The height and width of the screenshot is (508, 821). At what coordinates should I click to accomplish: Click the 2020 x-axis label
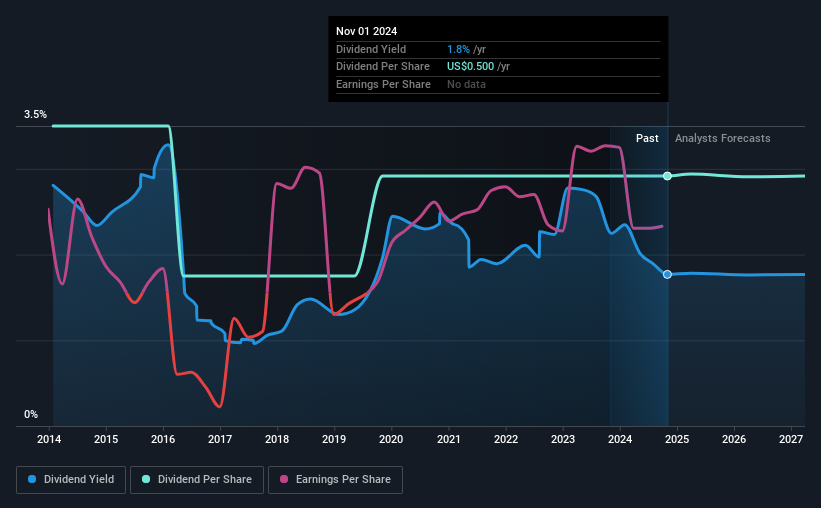[x=391, y=439]
